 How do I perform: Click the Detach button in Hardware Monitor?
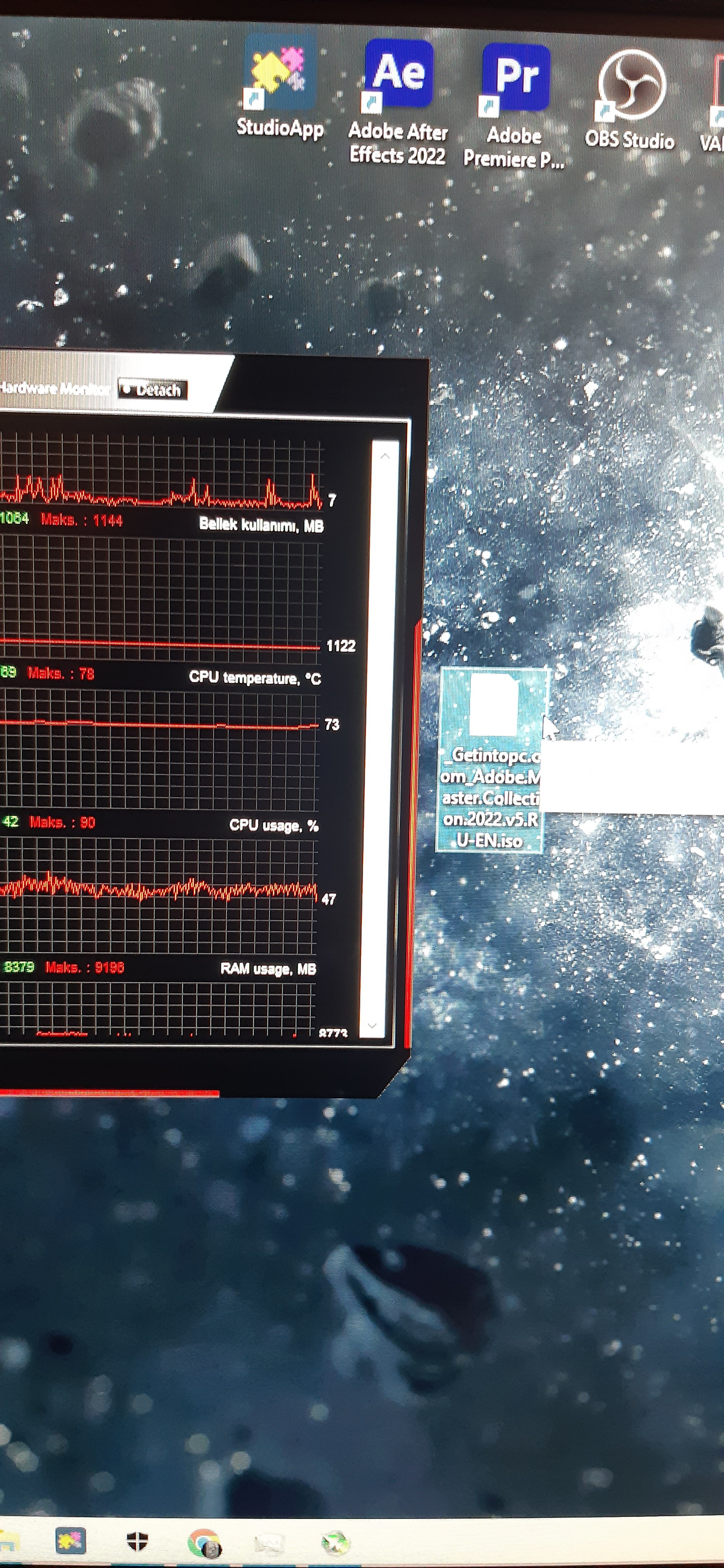pos(153,390)
